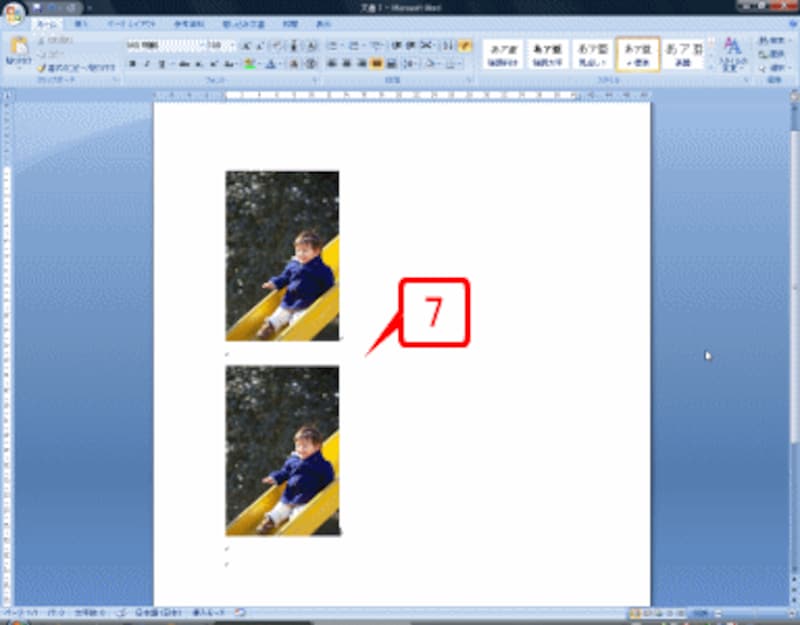The width and height of the screenshot is (800, 625).
Task: Go to the Mailings ribbon tab
Action: coord(243,24)
